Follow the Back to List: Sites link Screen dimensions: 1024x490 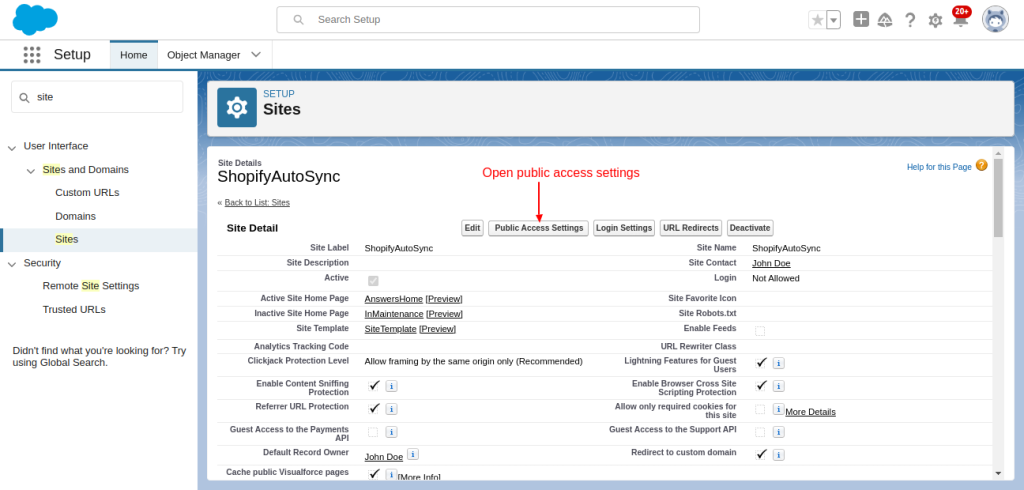point(257,203)
